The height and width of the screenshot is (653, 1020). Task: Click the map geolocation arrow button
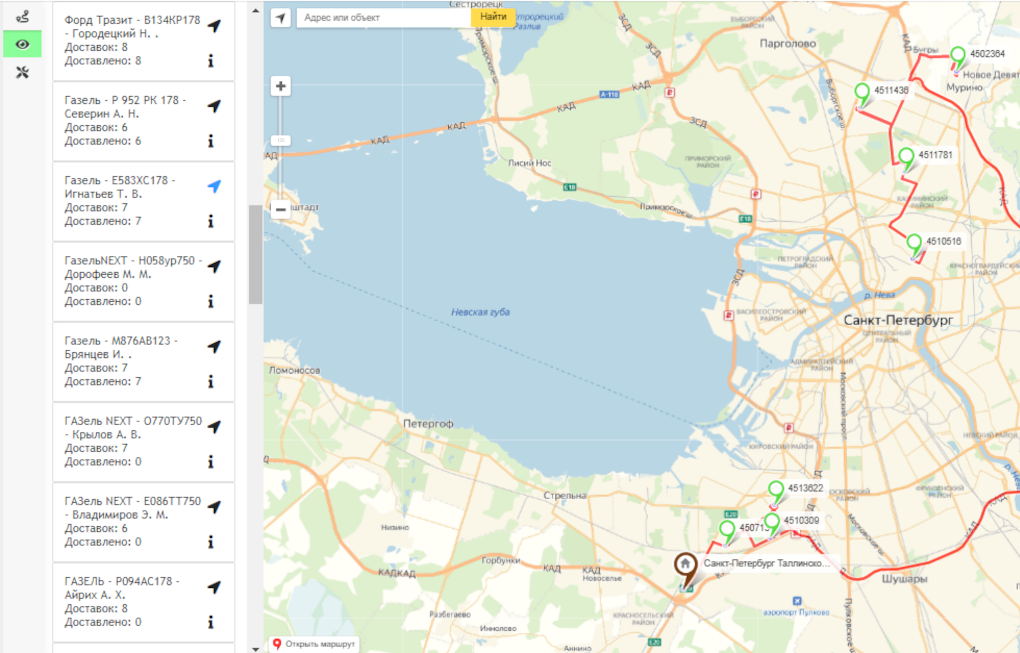click(280, 18)
